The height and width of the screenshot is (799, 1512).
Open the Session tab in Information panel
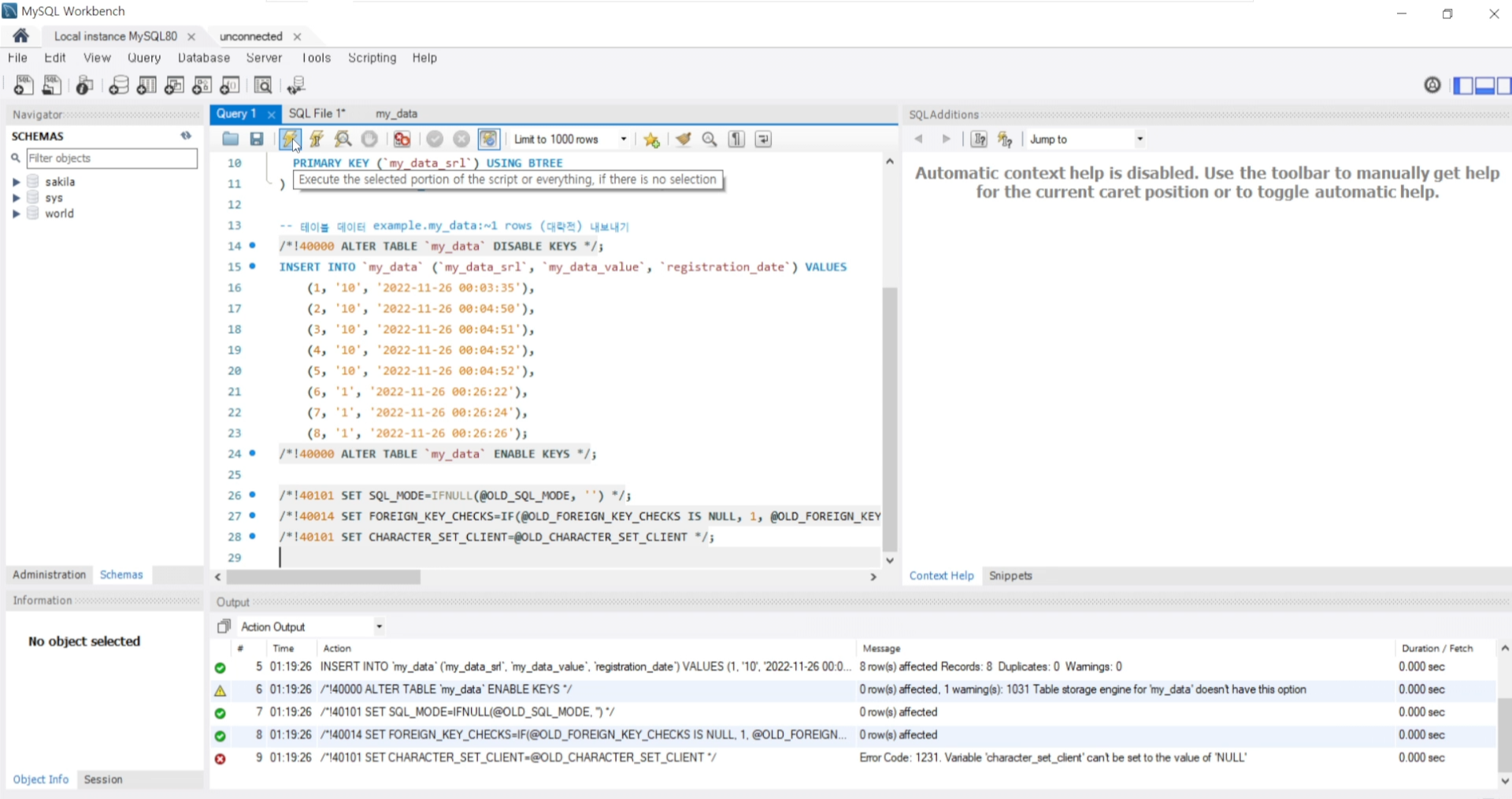point(103,779)
